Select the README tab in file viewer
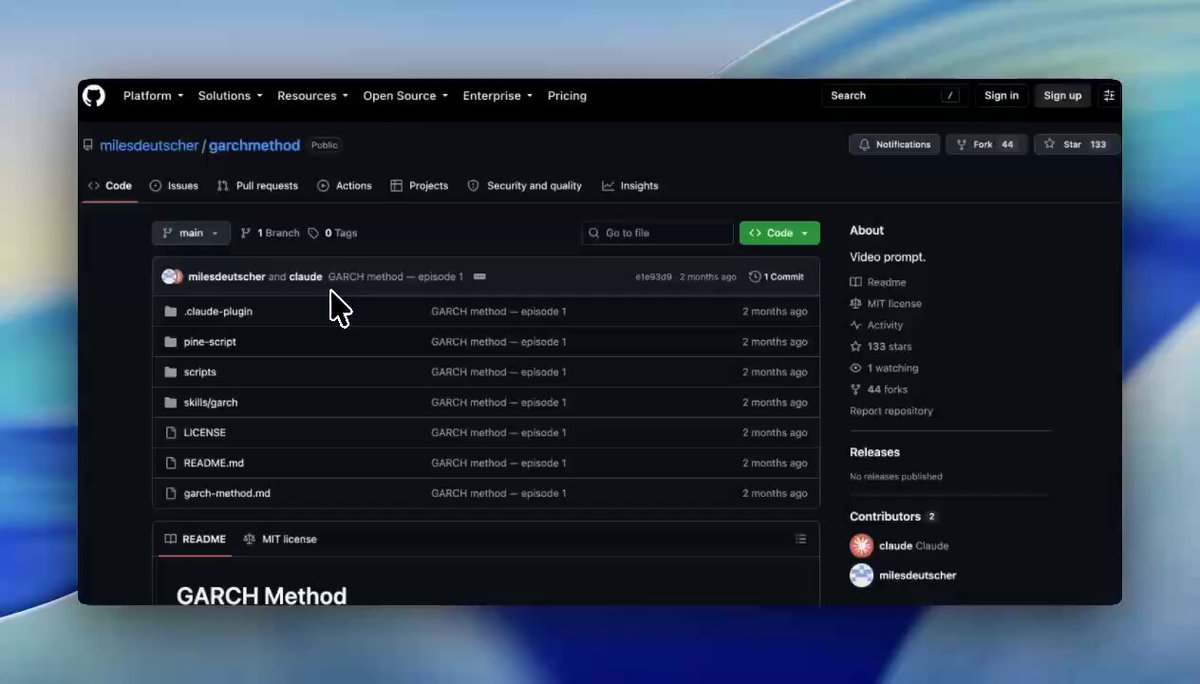This screenshot has width=1200, height=684. 196,539
